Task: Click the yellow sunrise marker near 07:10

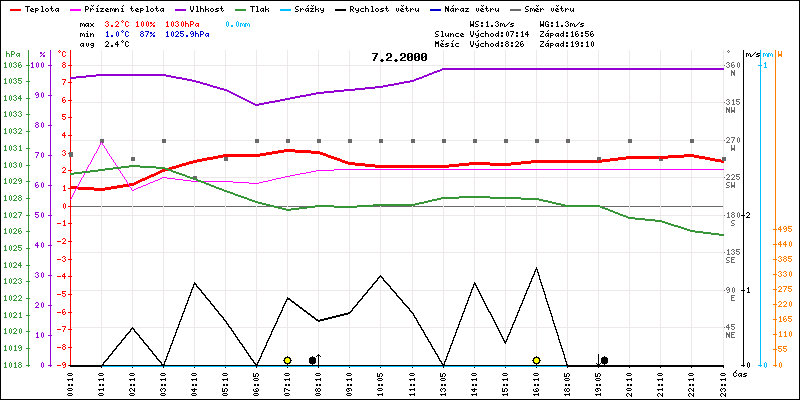Action: pos(287,360)
